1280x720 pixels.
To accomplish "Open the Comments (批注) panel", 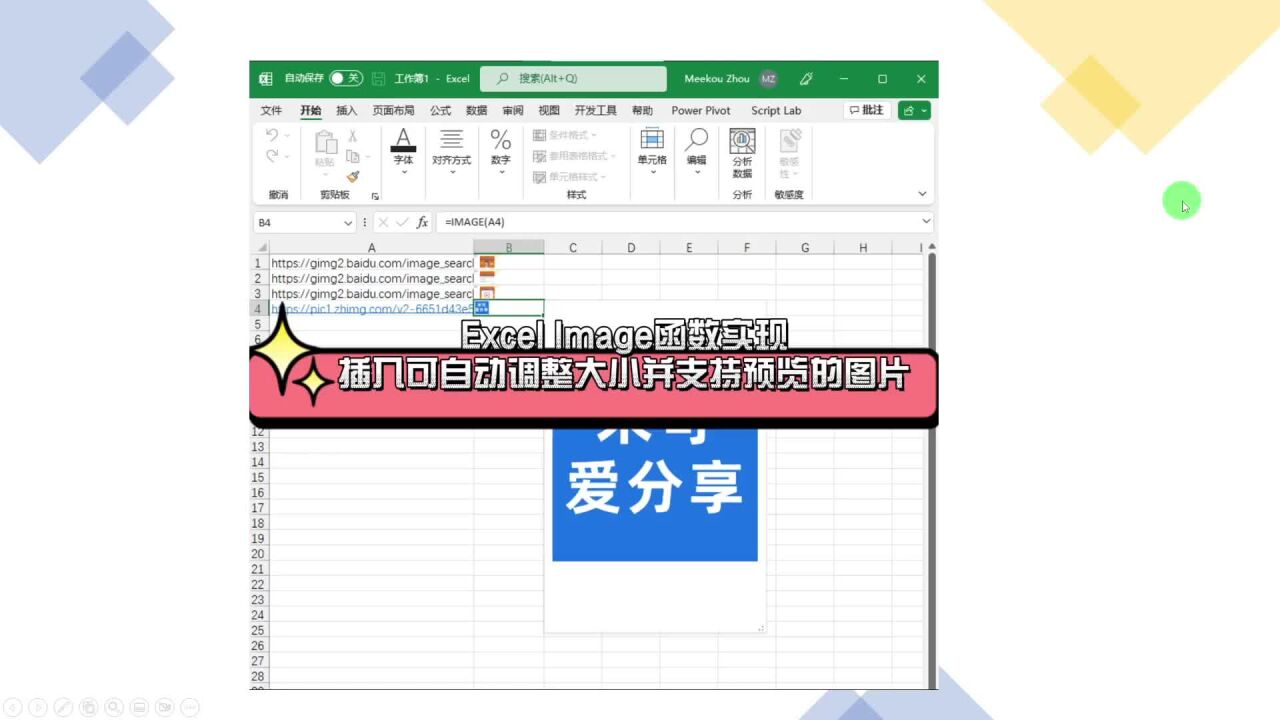I will 867,110.
